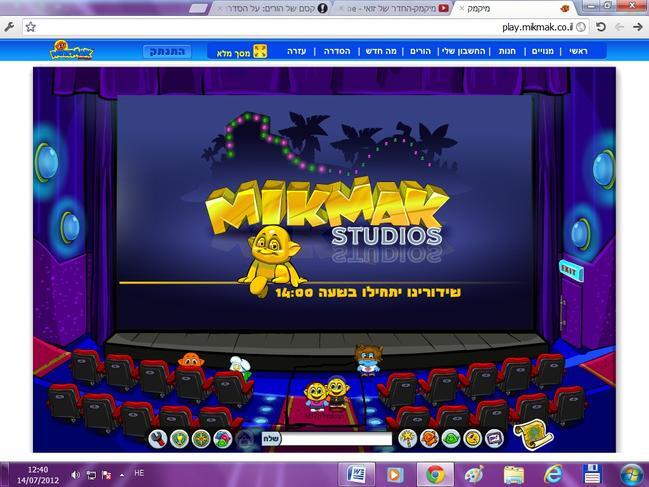Open the הורים parents menu item

[421, 51]
